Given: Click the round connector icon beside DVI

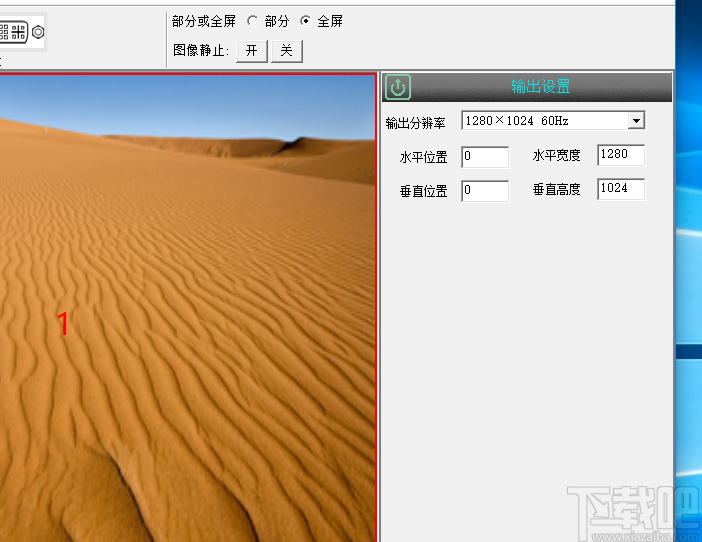Looking at the screenshot, I should [38, 32].
